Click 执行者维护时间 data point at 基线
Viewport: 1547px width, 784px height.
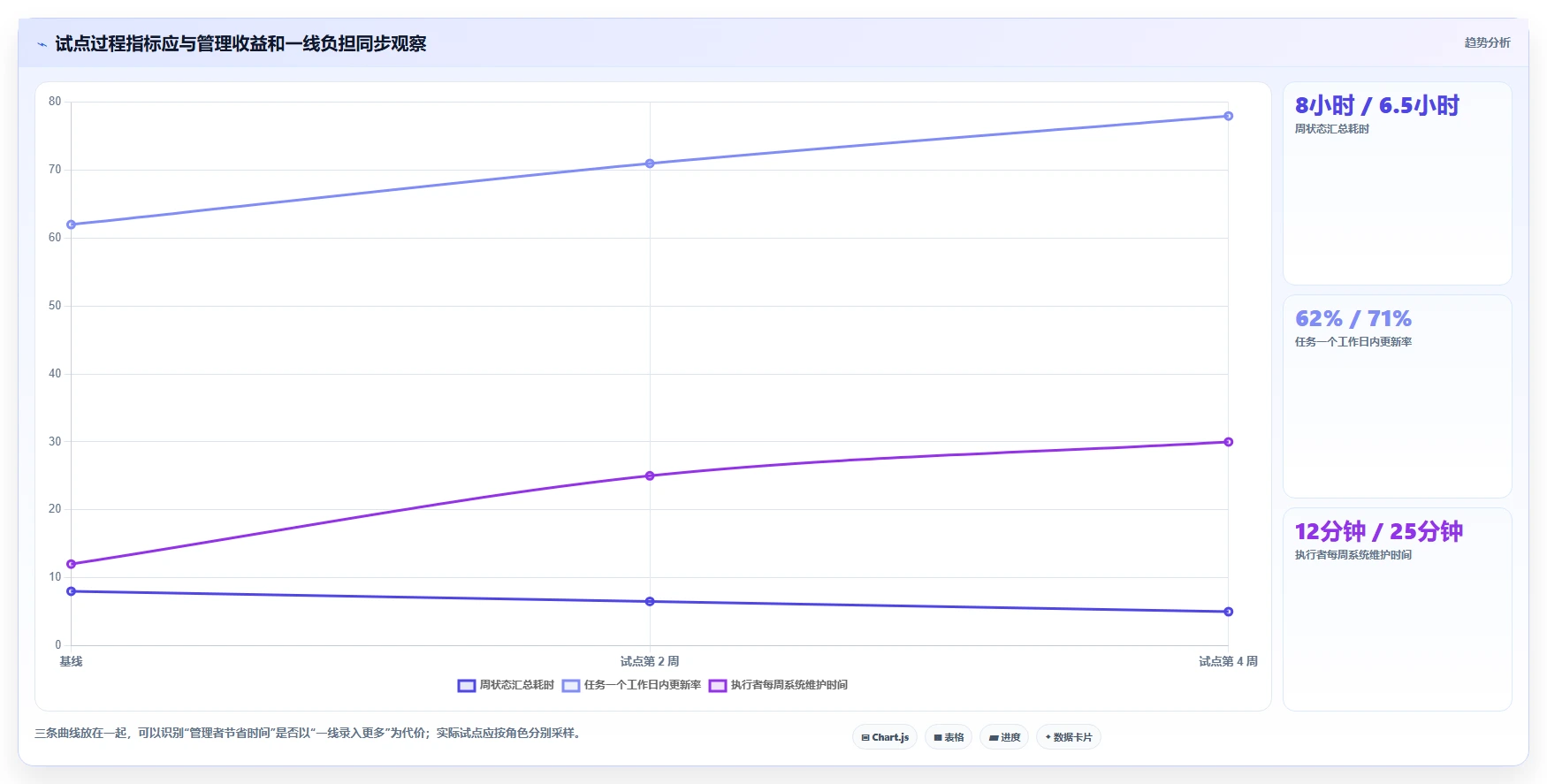[72, 564]
